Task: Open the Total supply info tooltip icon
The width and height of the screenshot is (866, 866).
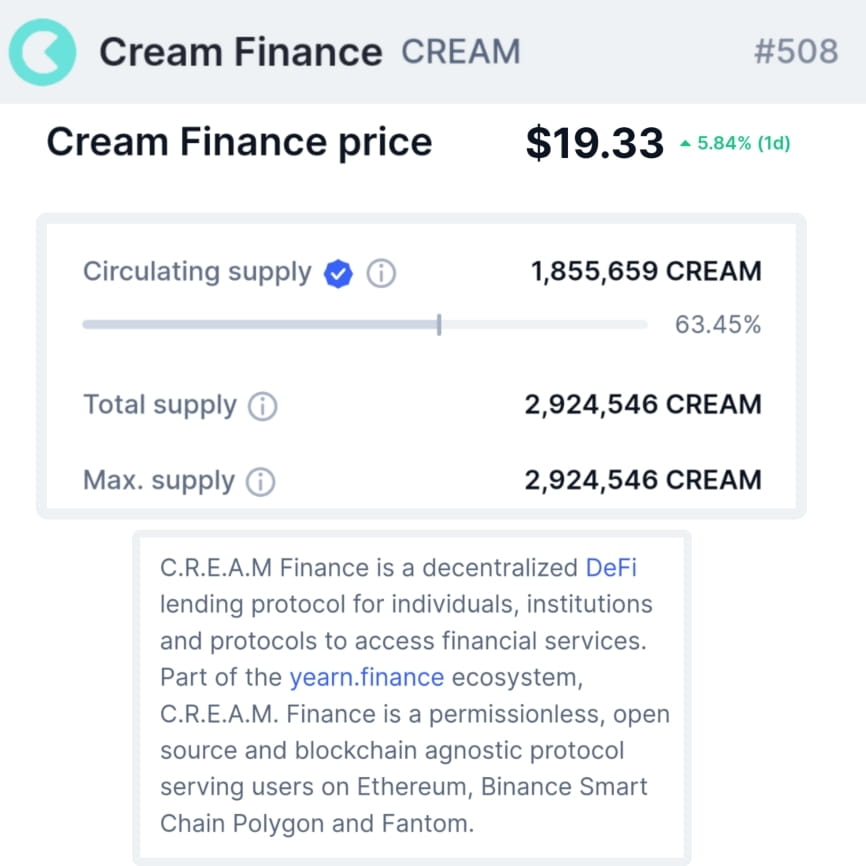Action: (x=262, y=404)
